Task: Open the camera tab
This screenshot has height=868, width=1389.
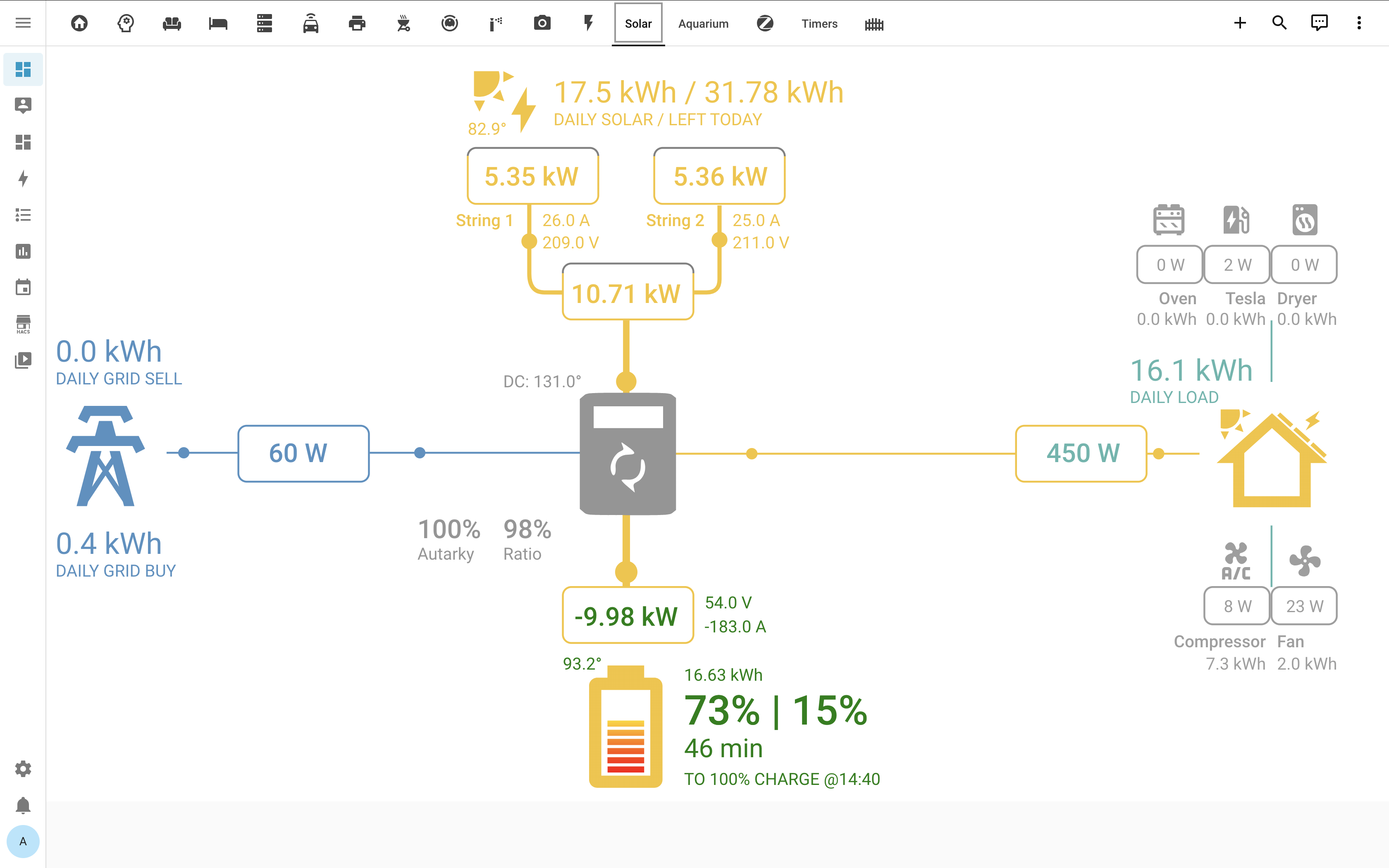Action: [x=542, y=23]
